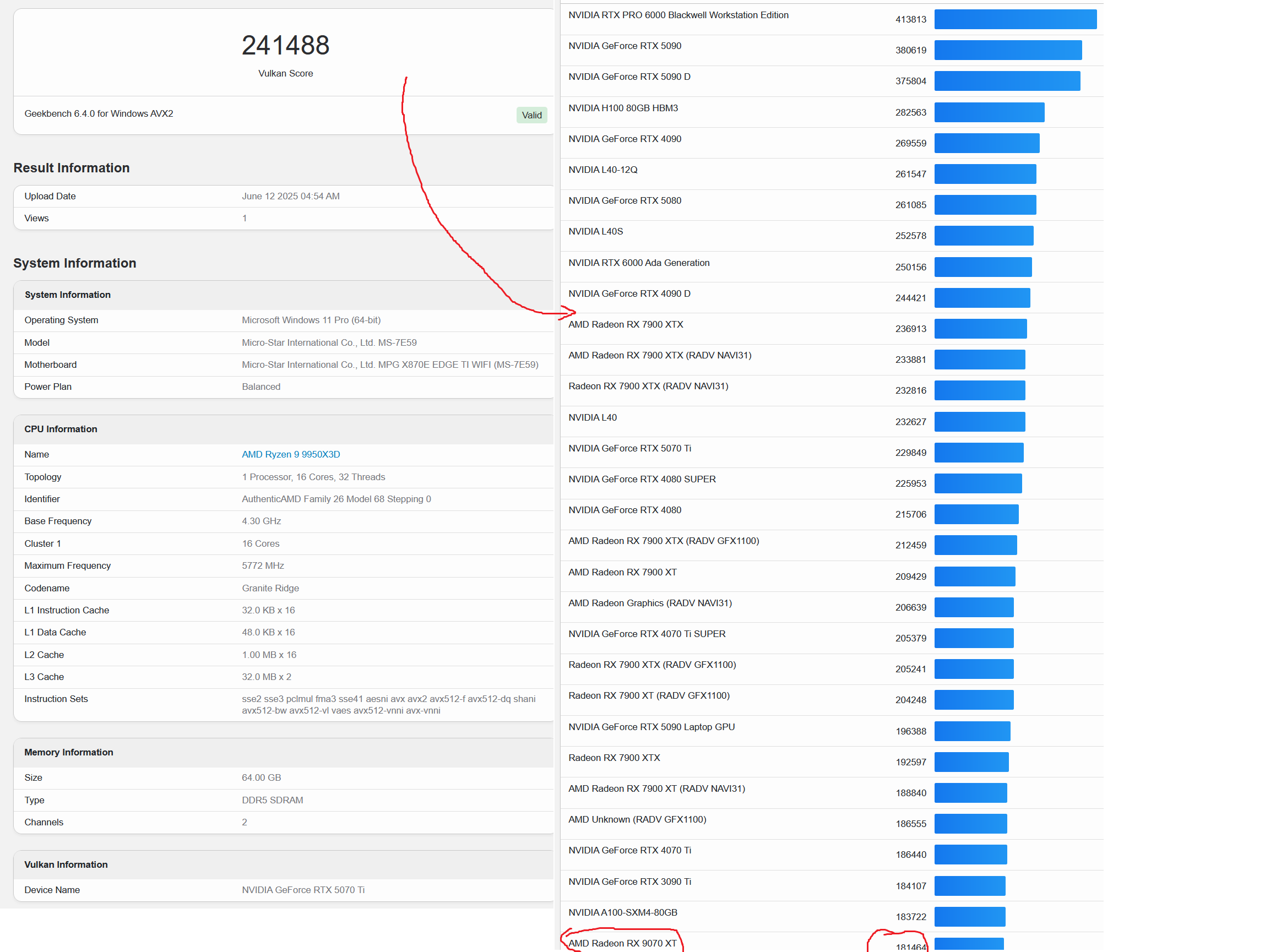
Task: Click the AMD Radeon RX 7900 XT entry
Action: [x=622, y=572]
